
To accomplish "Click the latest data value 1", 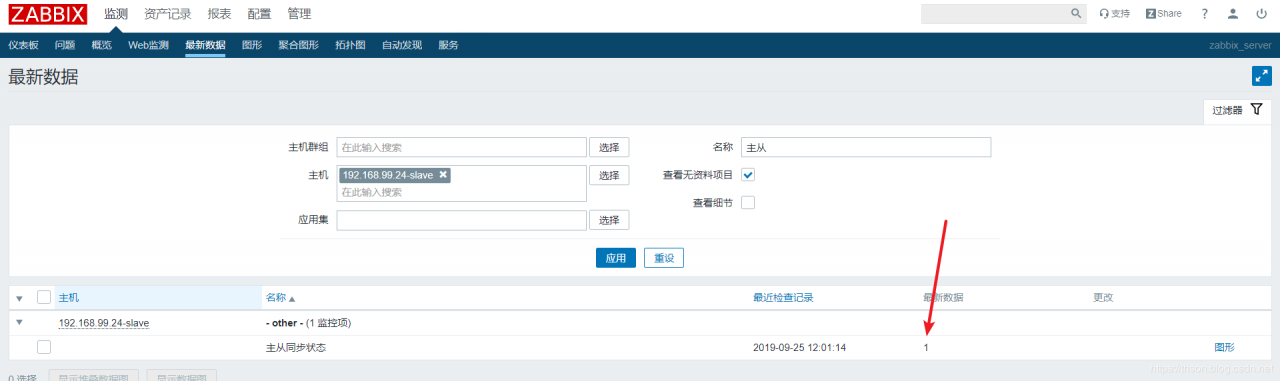I will coord(926,347).
